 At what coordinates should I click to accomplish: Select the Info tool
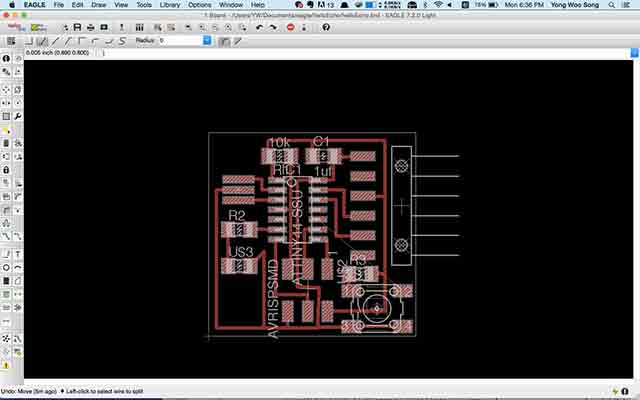tap(6, 59)
